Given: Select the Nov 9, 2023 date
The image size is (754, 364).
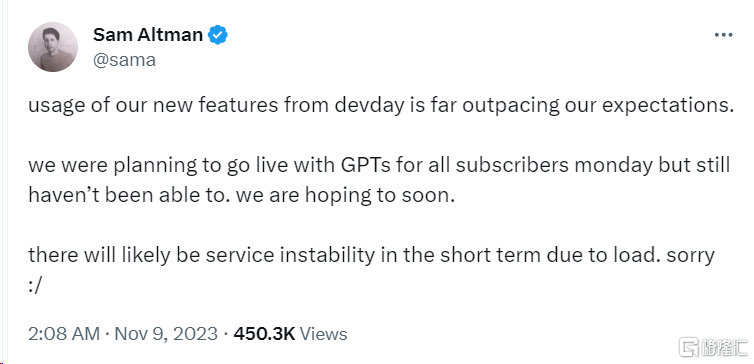Looking at the screenshot, I should [x=166, y=334].
